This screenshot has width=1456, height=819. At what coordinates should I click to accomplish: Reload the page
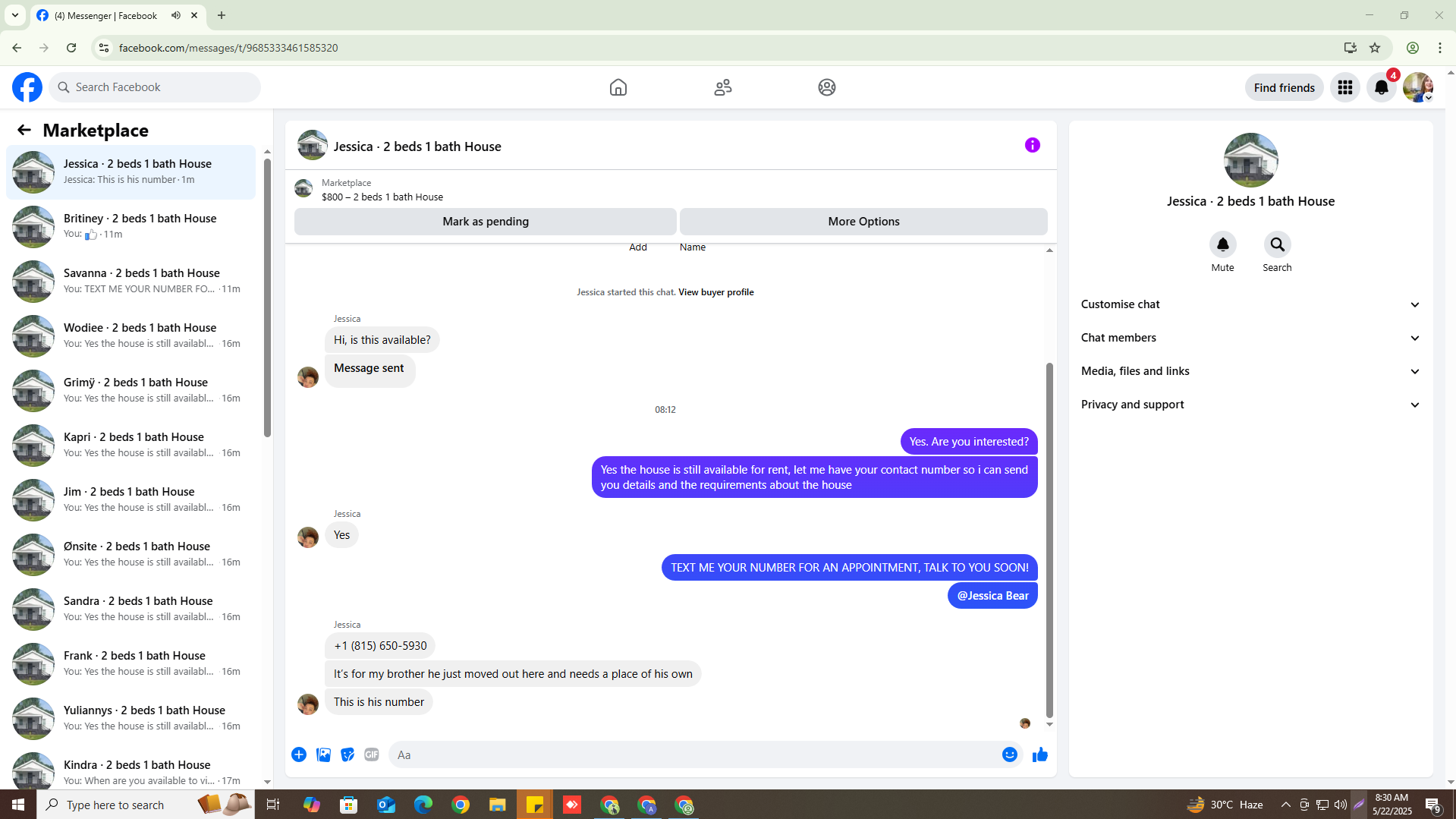tap(71, 48)
